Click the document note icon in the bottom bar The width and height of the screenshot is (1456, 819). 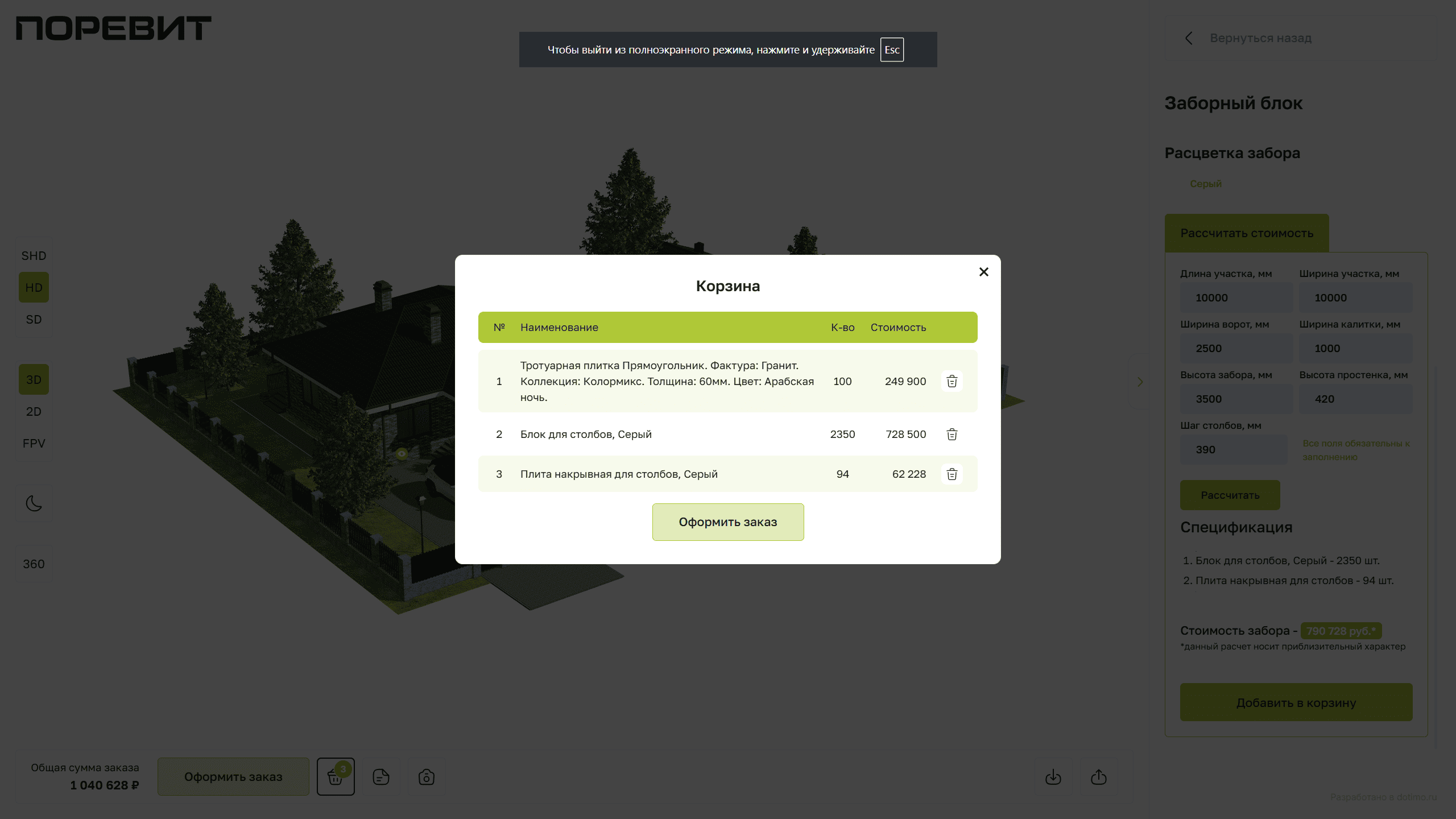(x=381, y=776)
